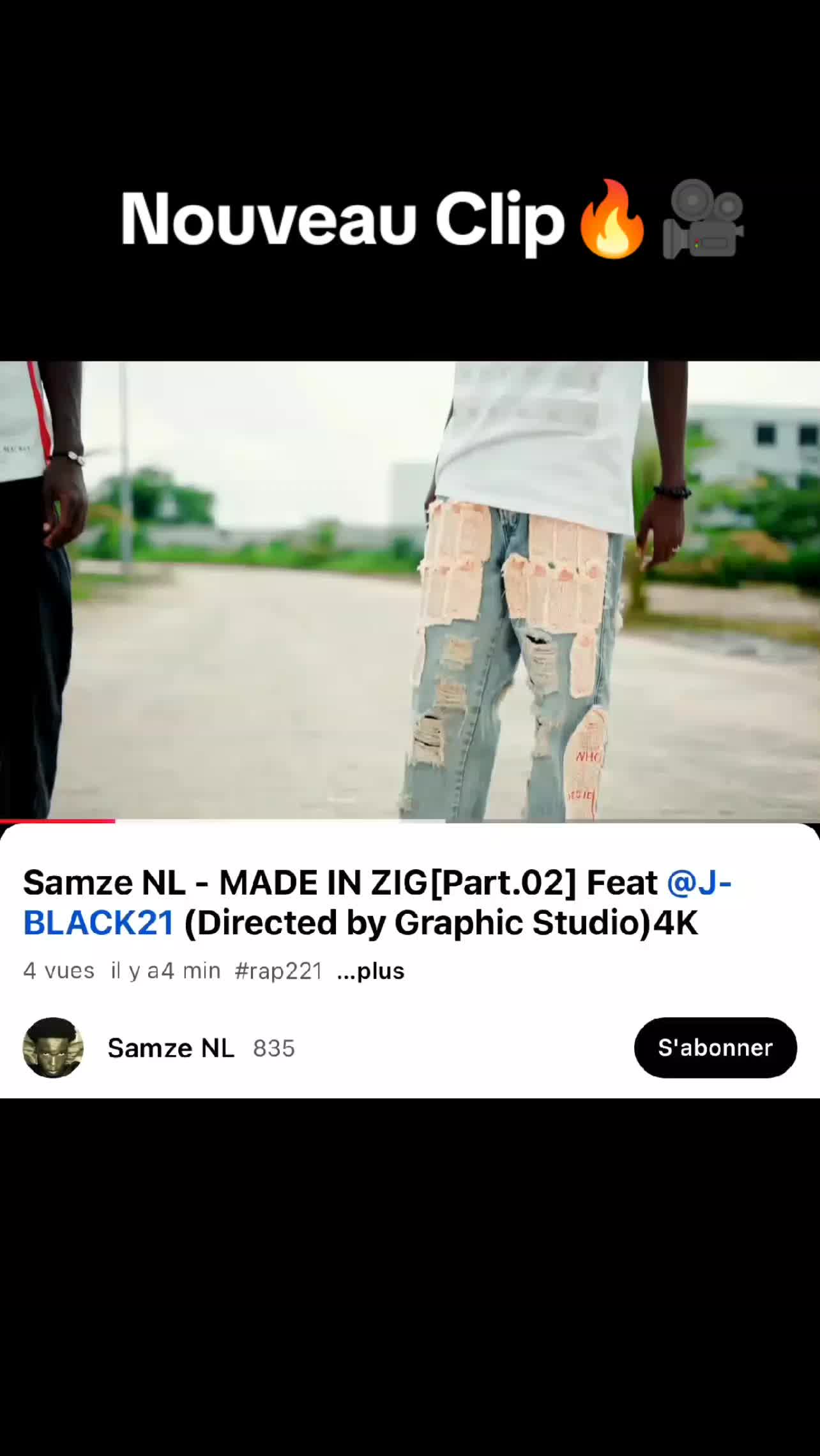Image resolution: width=820 pixels, height=1456 pixels.
Task: Tap the MADE IN ZIG video title
Action: coord(377,902)
